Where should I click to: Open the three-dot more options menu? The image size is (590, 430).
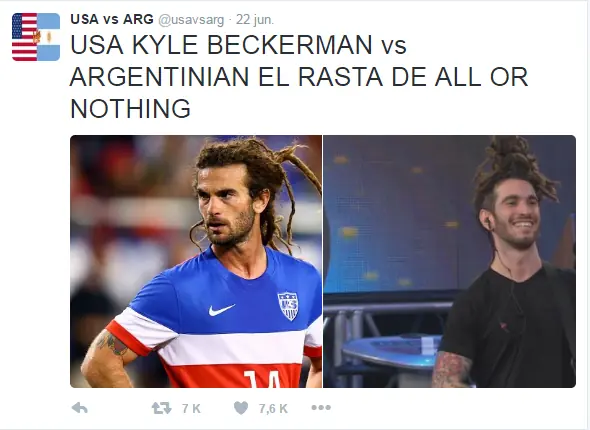coord(321,407)
